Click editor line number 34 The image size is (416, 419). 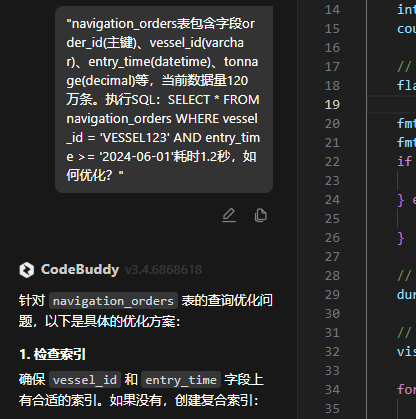332,390
